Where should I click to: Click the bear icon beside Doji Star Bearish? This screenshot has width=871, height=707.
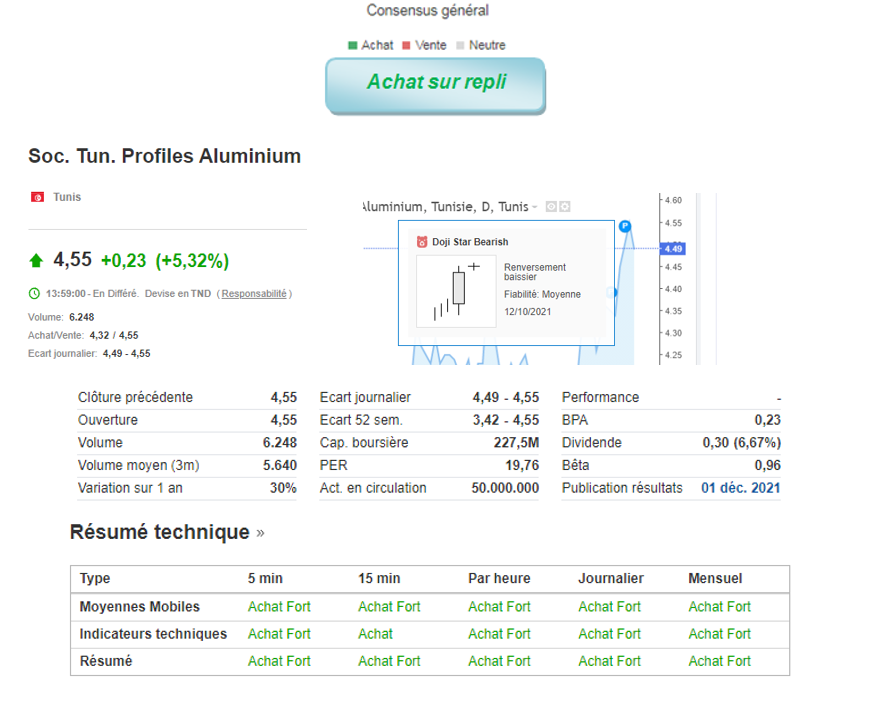click(422, 242)
